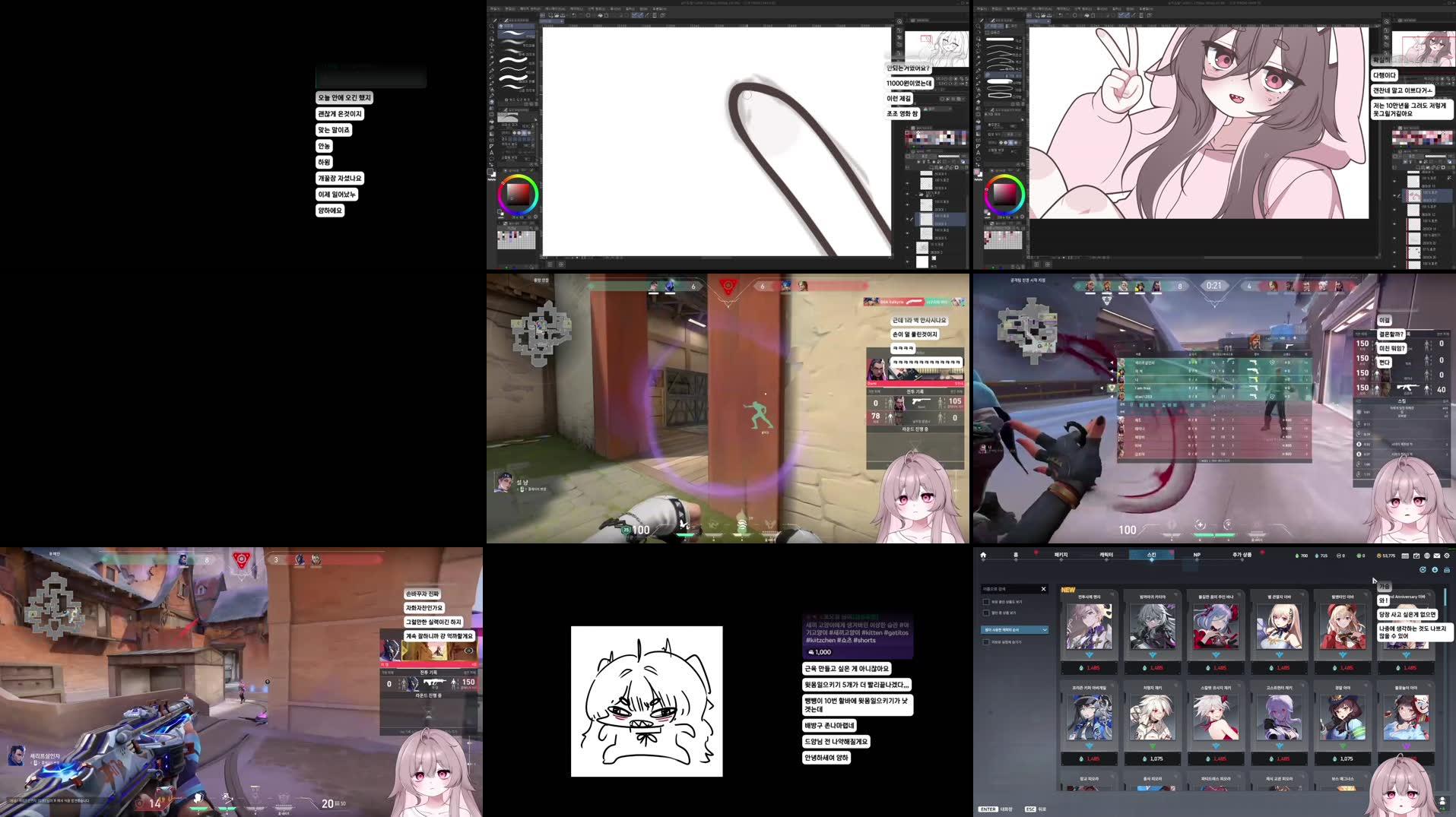This screenshot has height=817, width=1456.
Task: Click the ESC 뒤로 back button
Action: [x=1031, y=809]
